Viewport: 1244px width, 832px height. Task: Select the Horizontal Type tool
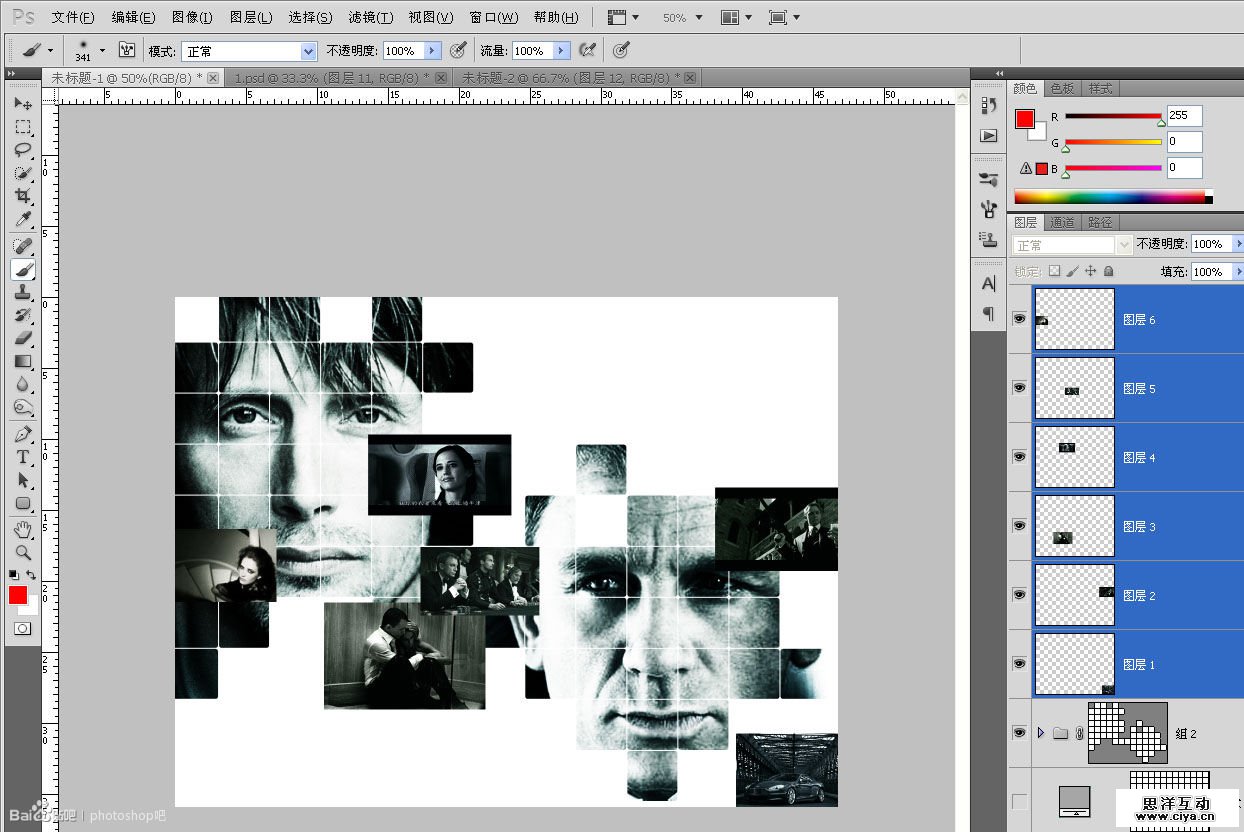coord(22,457)
